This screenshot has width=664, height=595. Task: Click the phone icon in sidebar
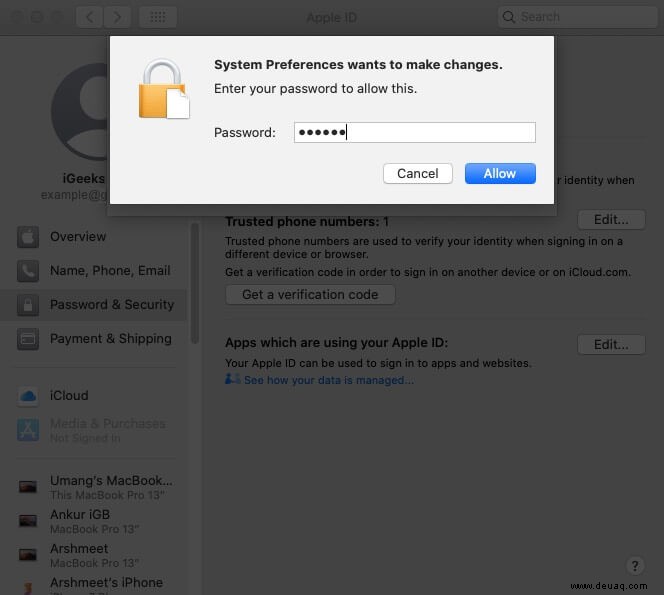pos(28,271)
